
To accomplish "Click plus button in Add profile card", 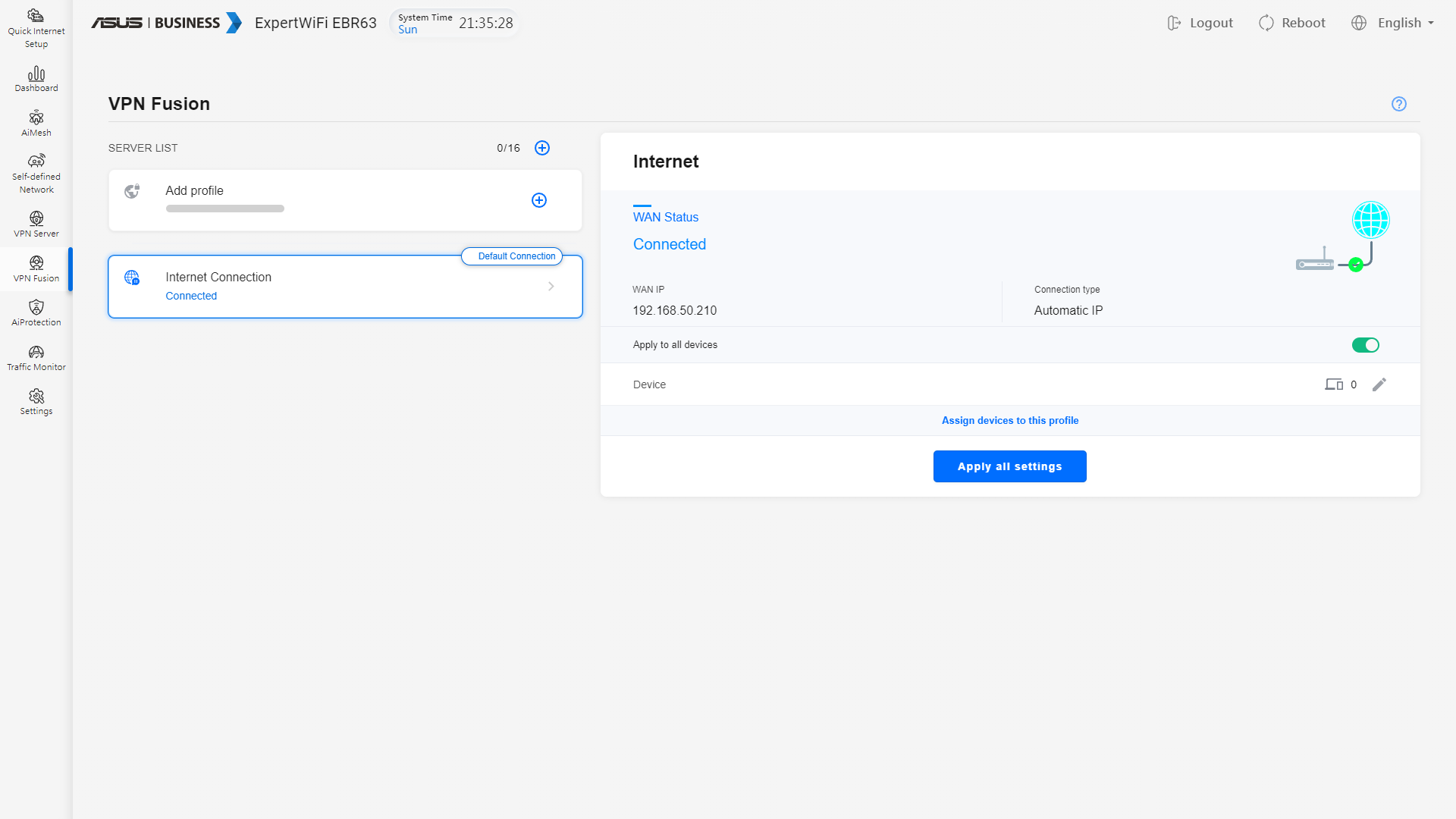I will [x=538, y=200].
